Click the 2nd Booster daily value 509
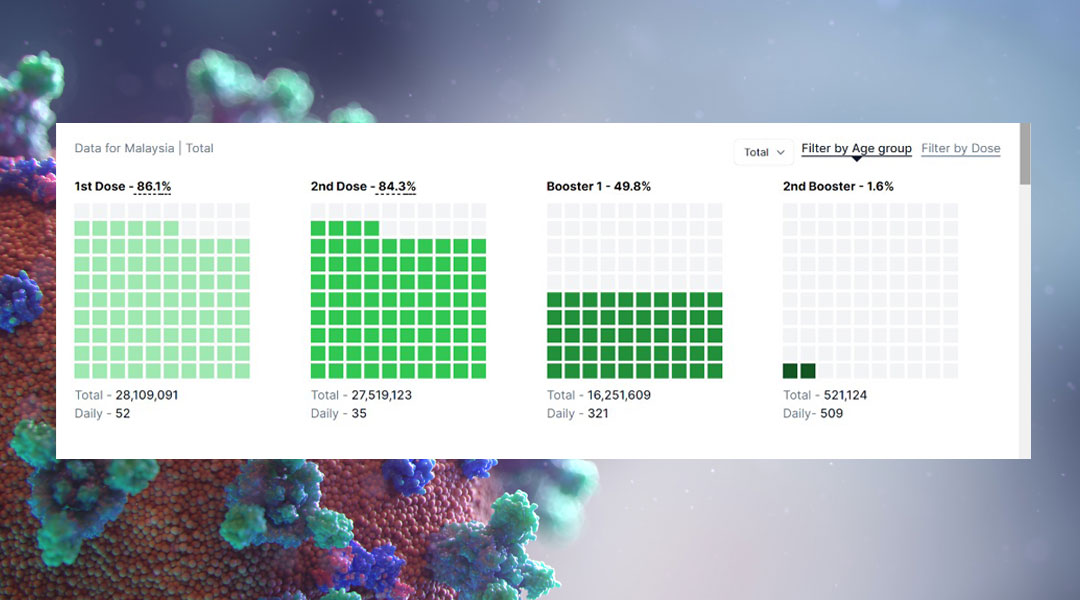The height and width of the screenshot is (600, 1080). pyautogui.click(x=831, y=414)
